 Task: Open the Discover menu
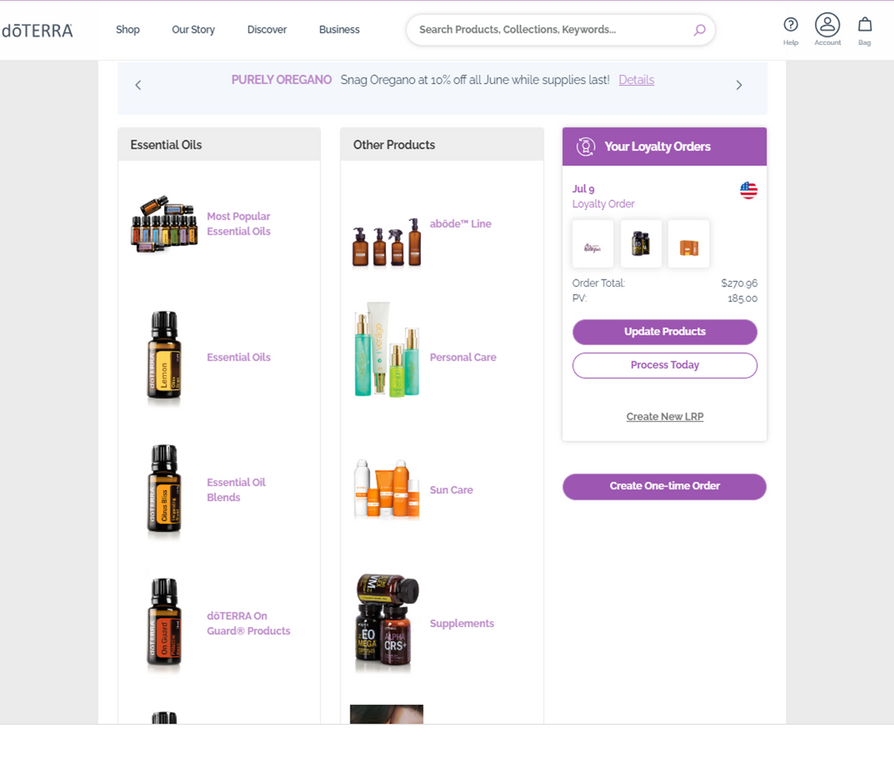click(x=267, y=30)
